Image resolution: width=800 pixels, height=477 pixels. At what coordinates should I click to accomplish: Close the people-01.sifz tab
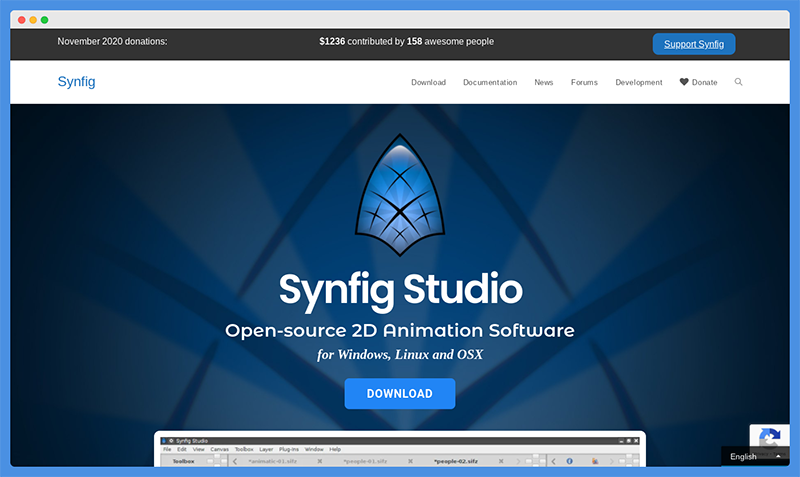410,461
